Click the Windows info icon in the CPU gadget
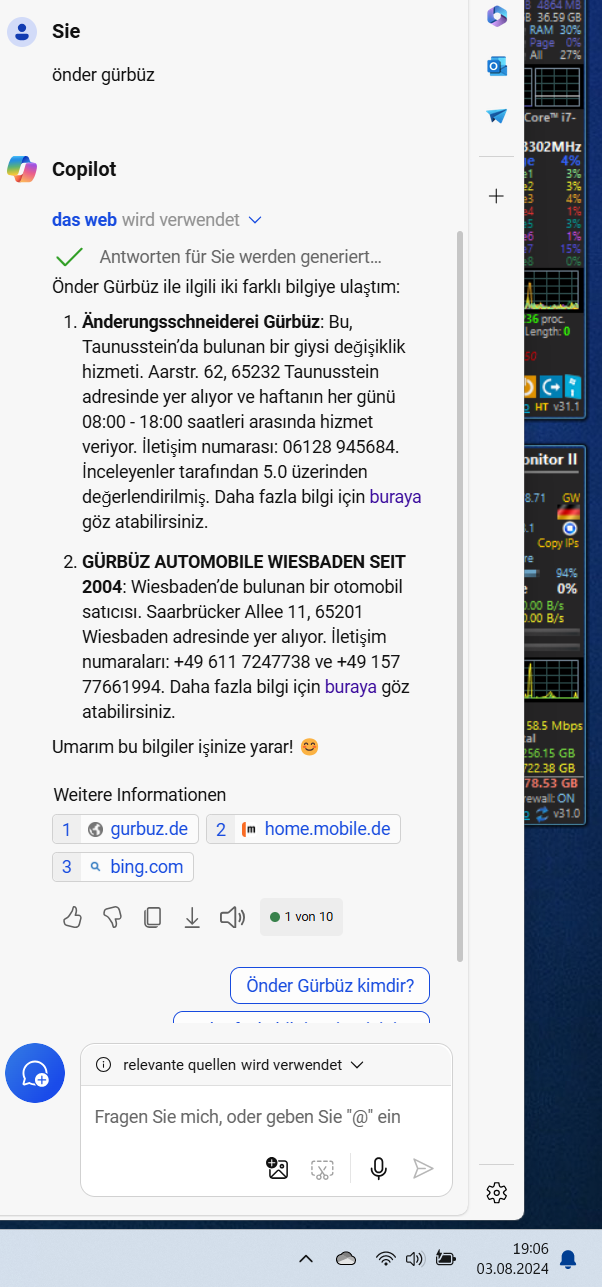This screenshot has width=602, height=1287. point(572,386)
